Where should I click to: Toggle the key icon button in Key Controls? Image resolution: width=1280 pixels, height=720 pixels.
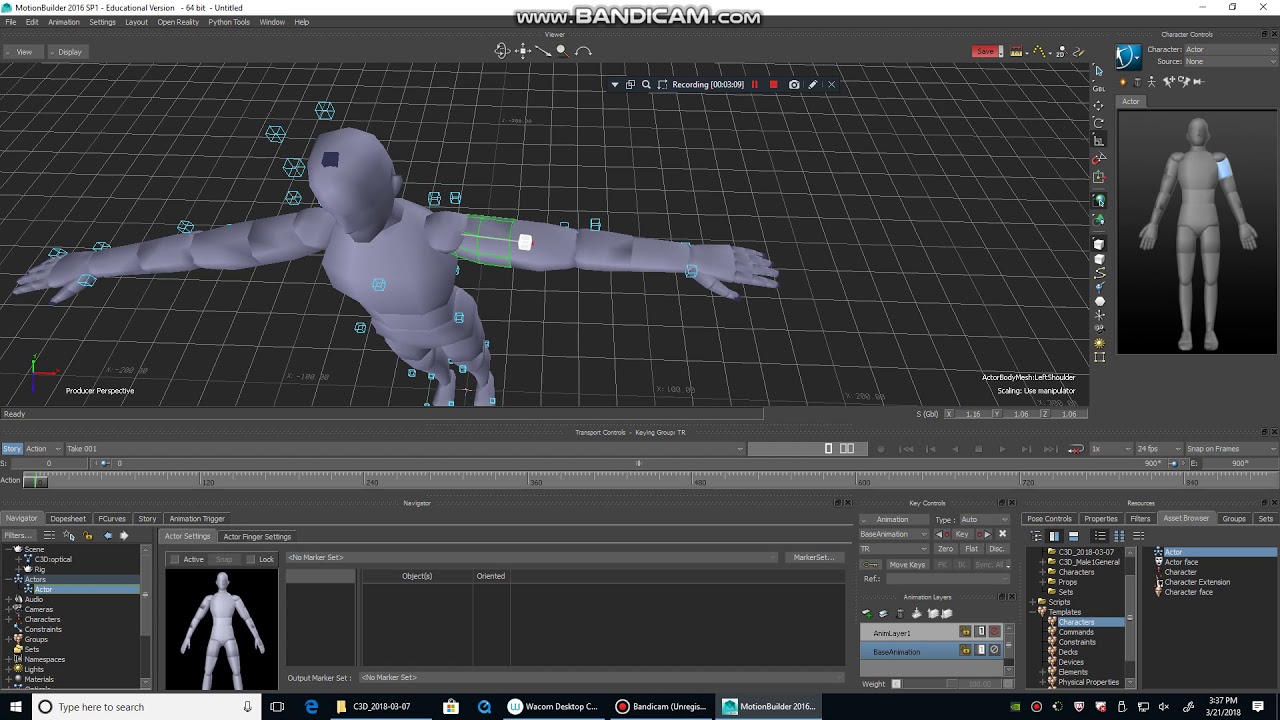(x=871, y=564)
